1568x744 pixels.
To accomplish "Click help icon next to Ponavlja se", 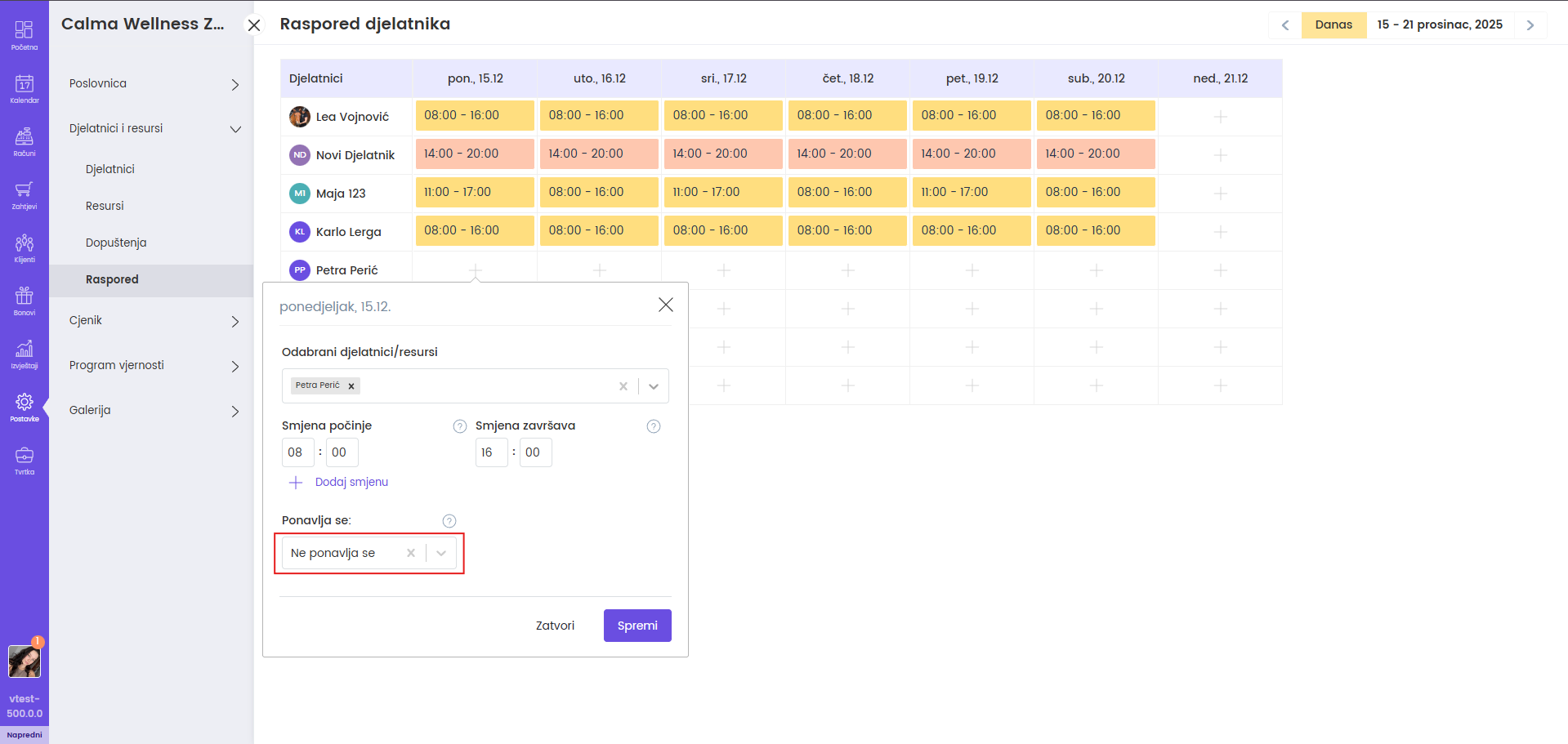I will click(449, 521).
